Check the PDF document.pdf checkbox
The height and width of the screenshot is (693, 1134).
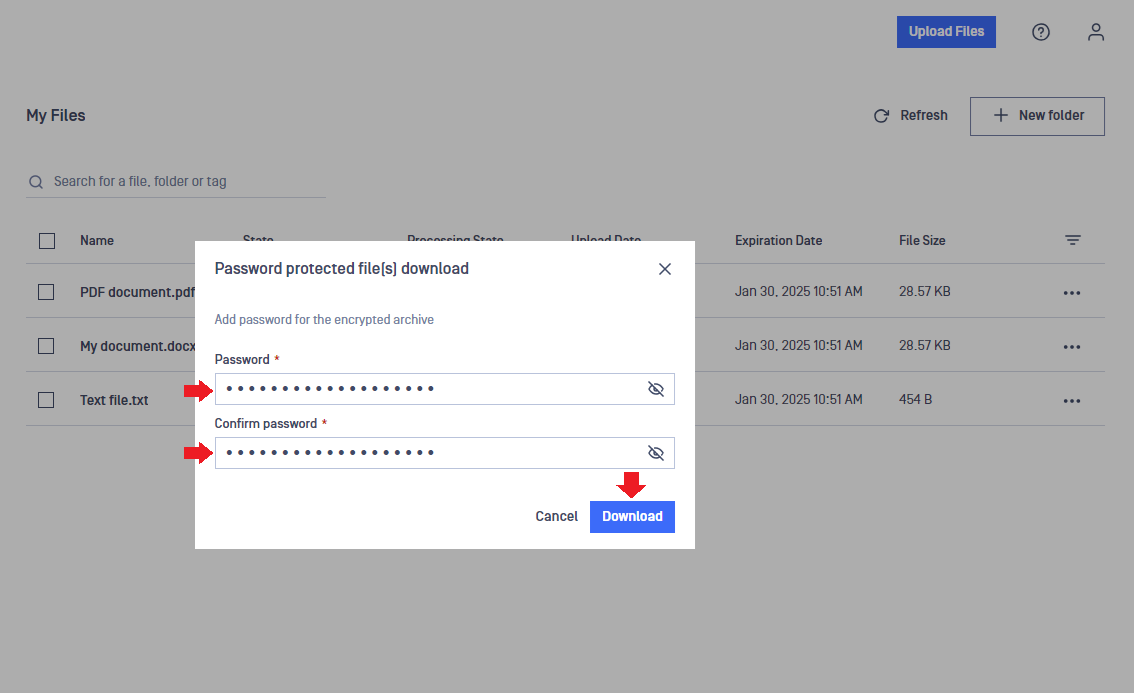(x=46, y=292)
